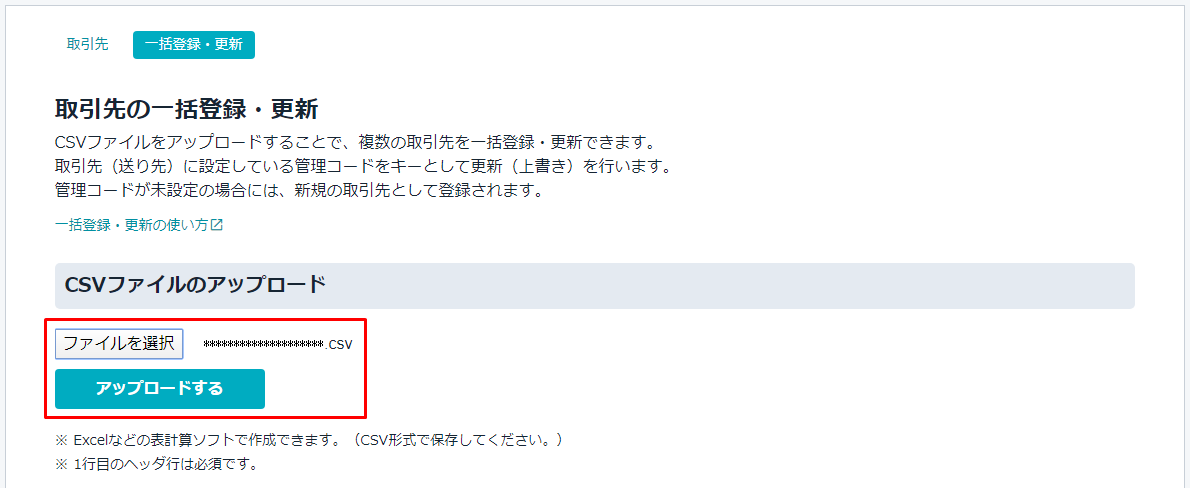
Task: Click the parenthetical CSV形式で保存してください text
Action: click(461, 440)
